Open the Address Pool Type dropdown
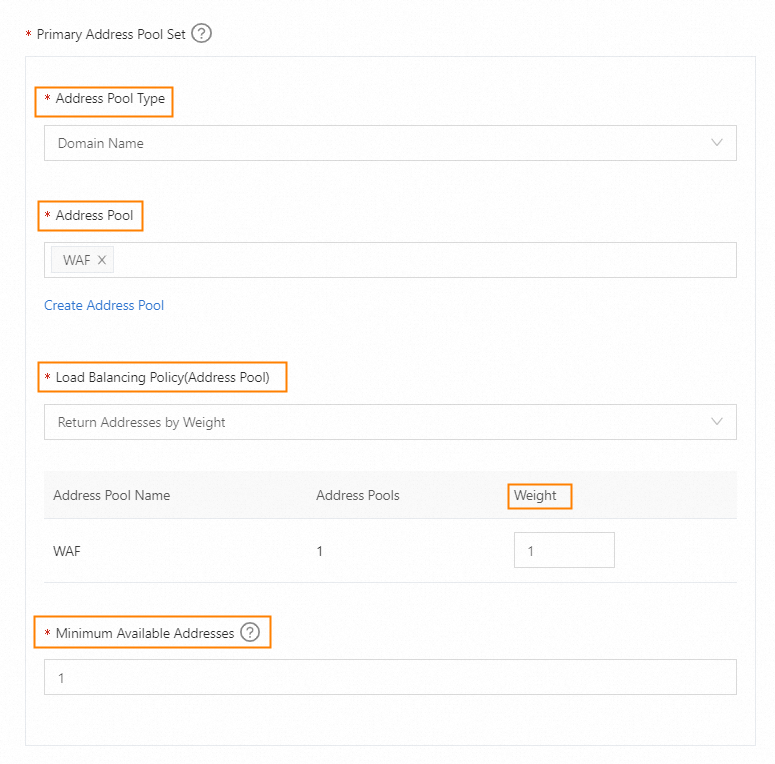This screenshot has width=775, height=764. coord(390,143)
